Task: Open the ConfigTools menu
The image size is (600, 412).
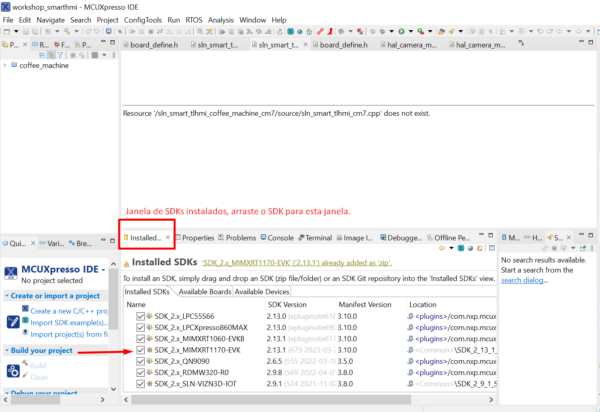Action: coord(142,20)
